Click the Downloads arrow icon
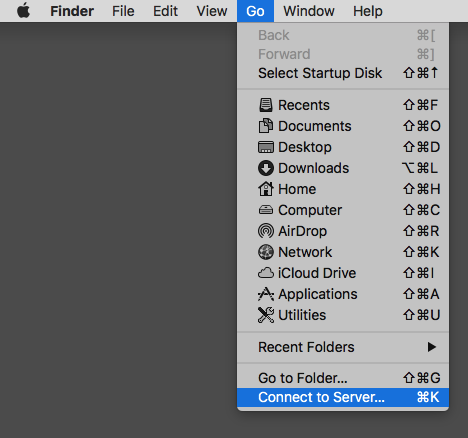The image size is (468, 438). click(266, 168)
